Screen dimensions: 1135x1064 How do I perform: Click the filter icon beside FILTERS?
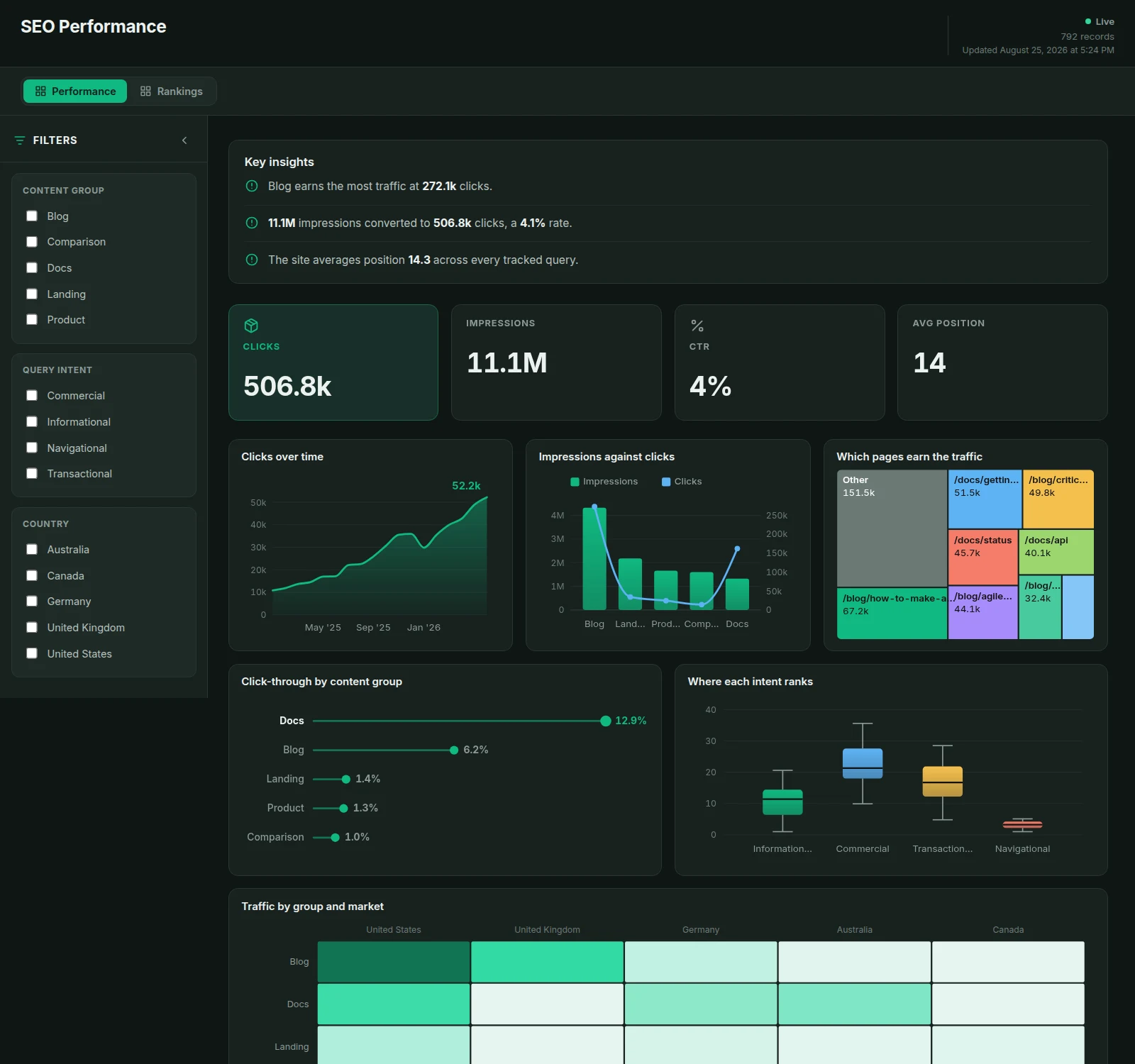[x=20, y=140]
